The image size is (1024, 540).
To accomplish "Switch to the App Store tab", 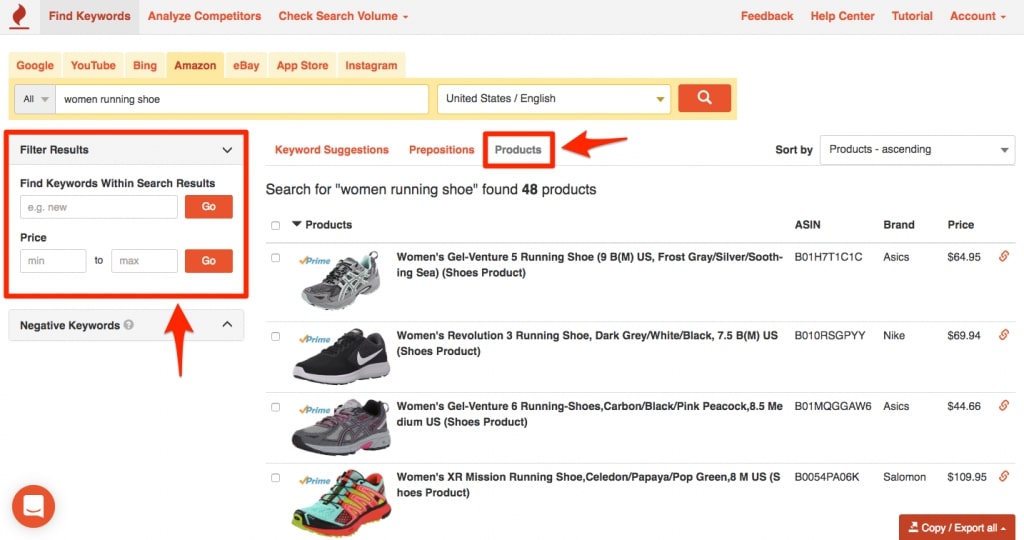I will tap(302, 65).
